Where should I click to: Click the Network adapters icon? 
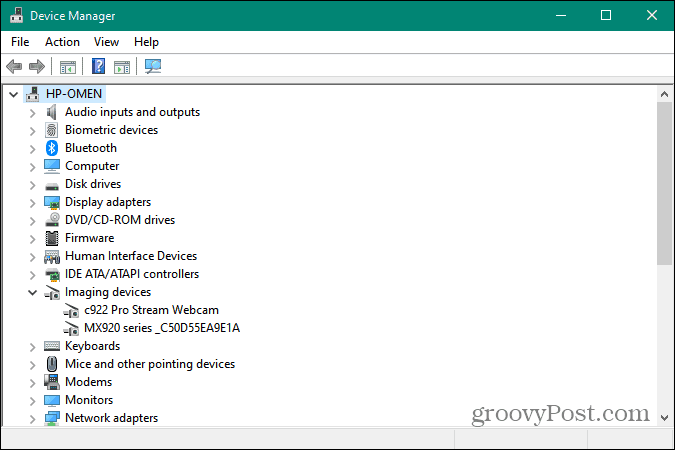pos(52,418)
